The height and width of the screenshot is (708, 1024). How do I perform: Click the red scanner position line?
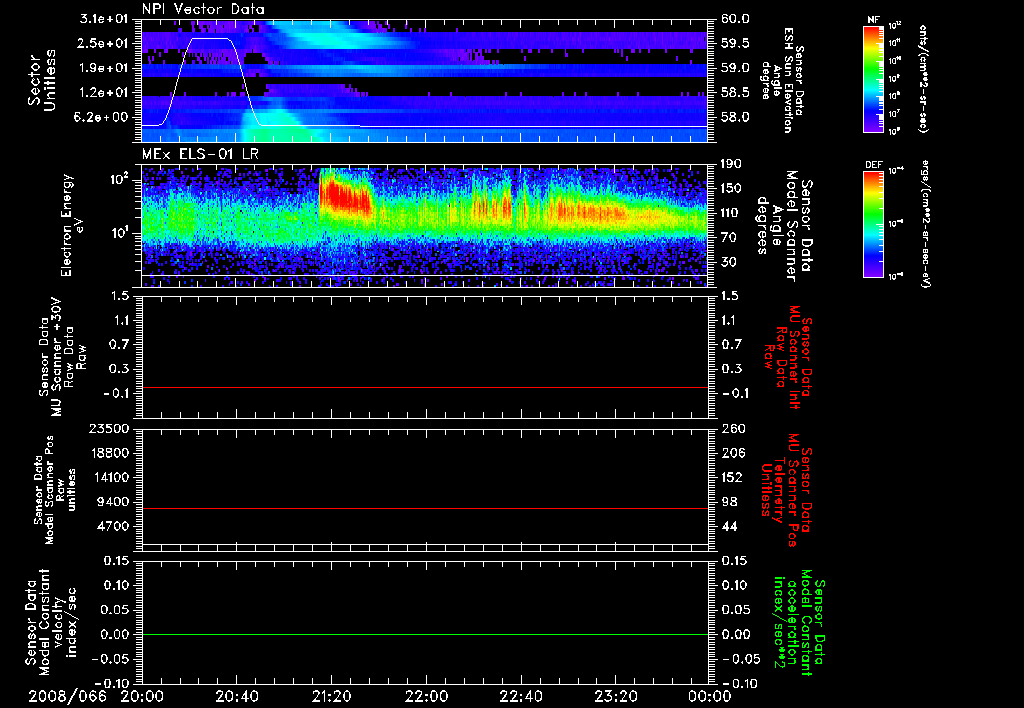tap(425, 509)
